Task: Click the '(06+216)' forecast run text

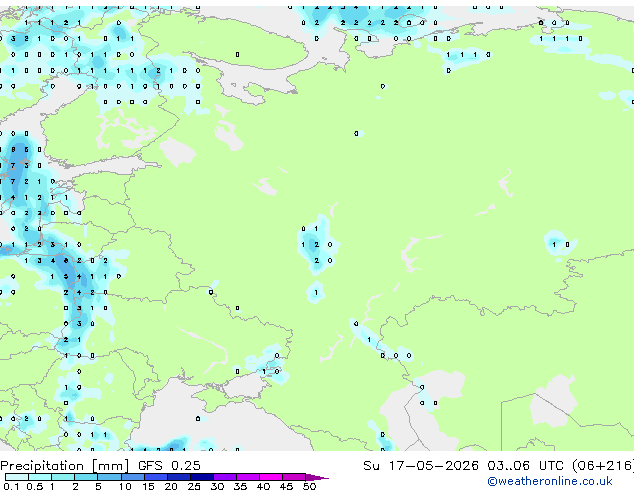Action: (603, 466)
